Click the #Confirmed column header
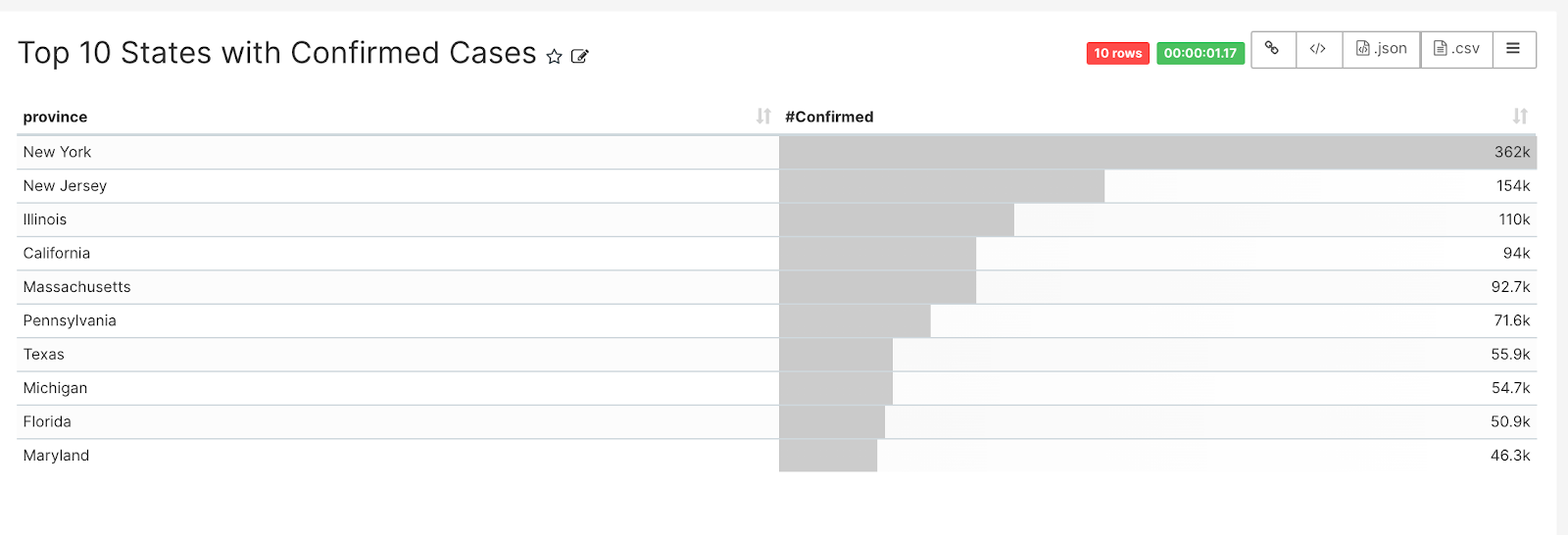The image size is (1568, 535). point(829,117)
